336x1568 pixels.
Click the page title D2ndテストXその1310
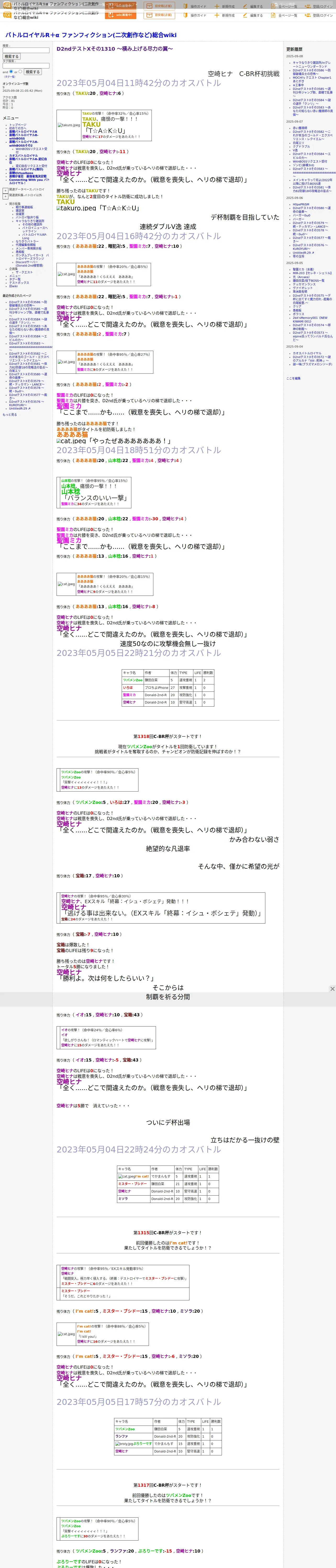pos(115,49)
